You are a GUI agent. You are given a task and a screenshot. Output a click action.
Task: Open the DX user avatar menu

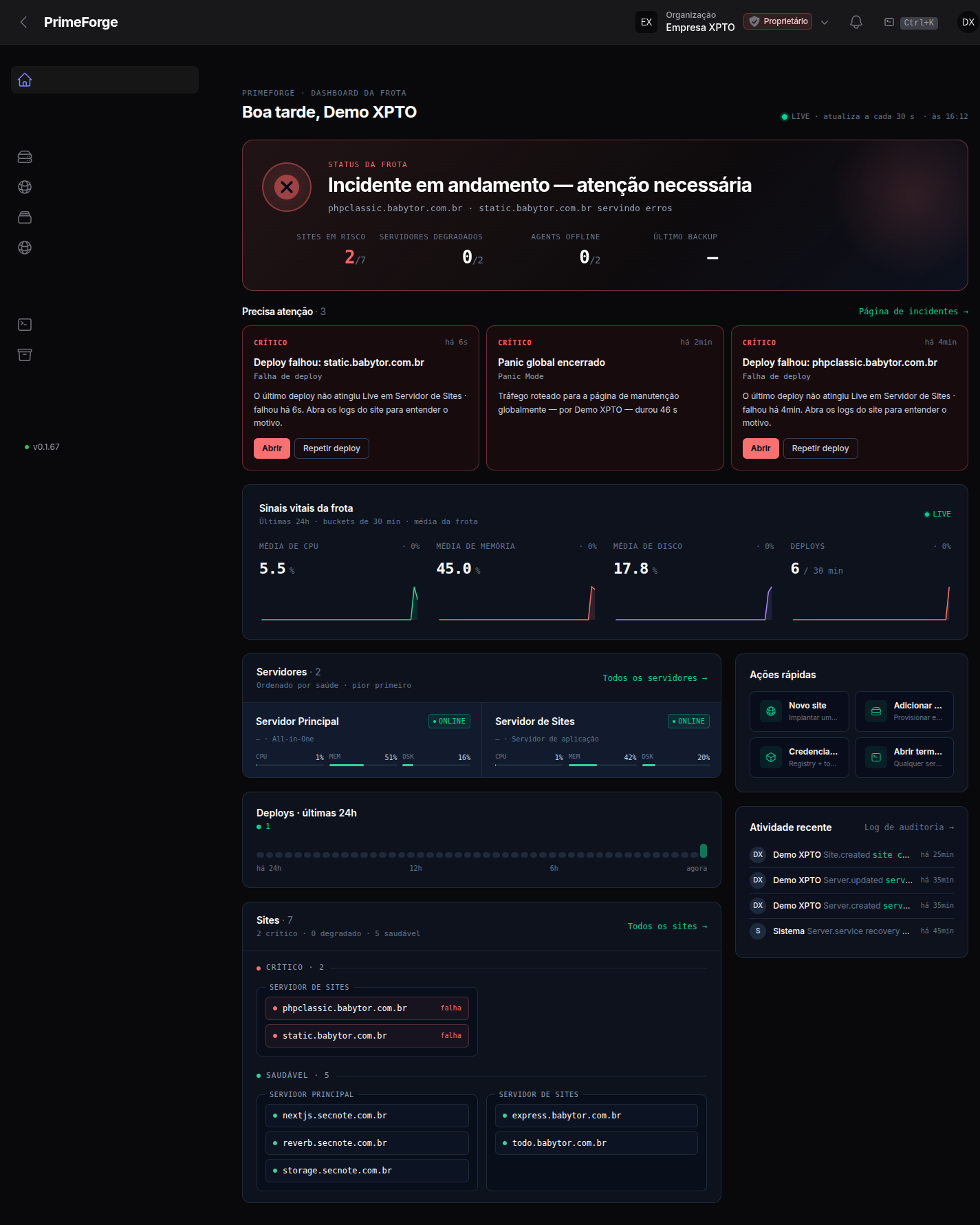(968, 22)
